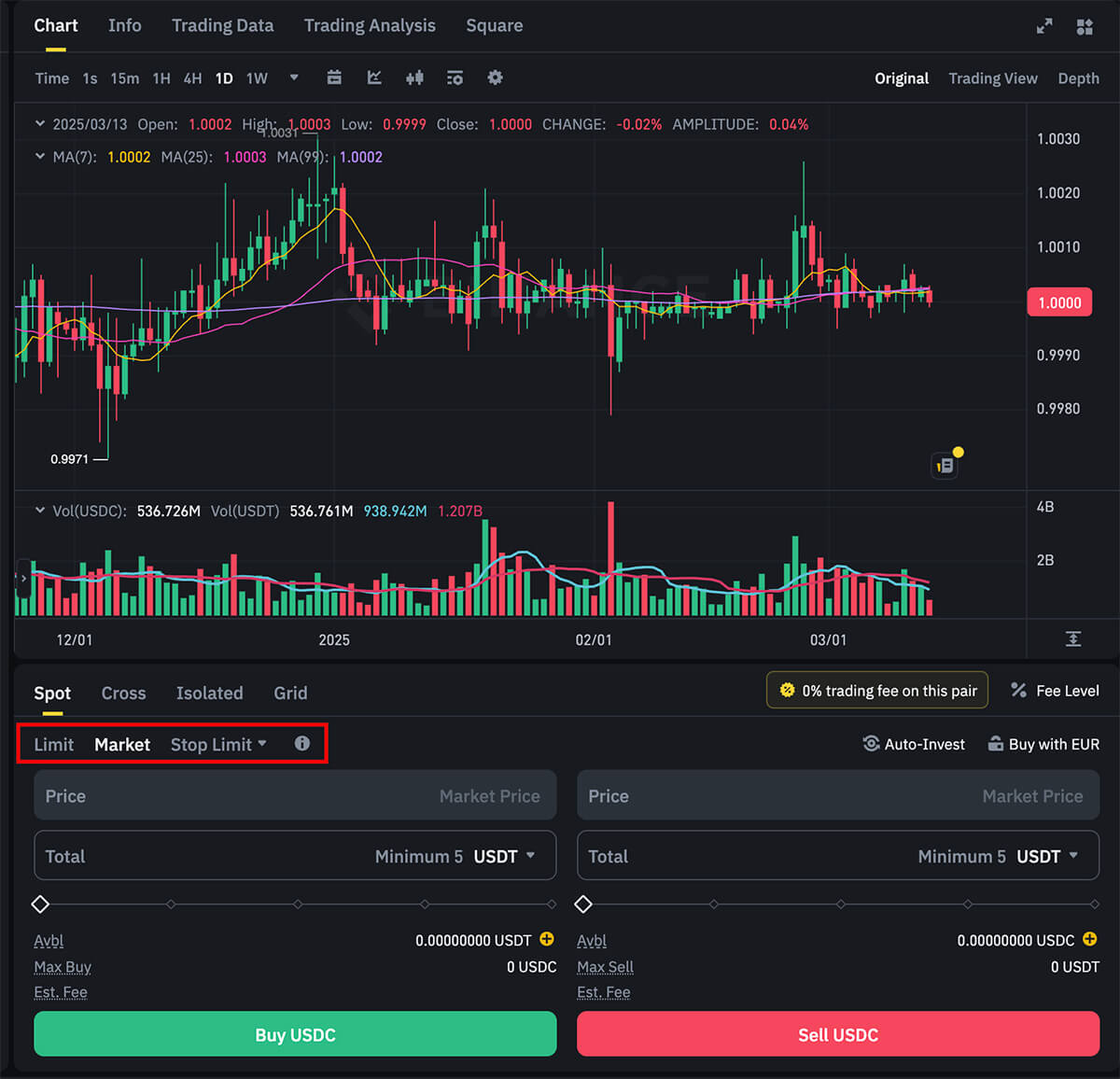Image resolution: width=1120 pixels, height=1079 pixels.
Task: Click the candlestick chart style icon
Action: tap(414, 78)
